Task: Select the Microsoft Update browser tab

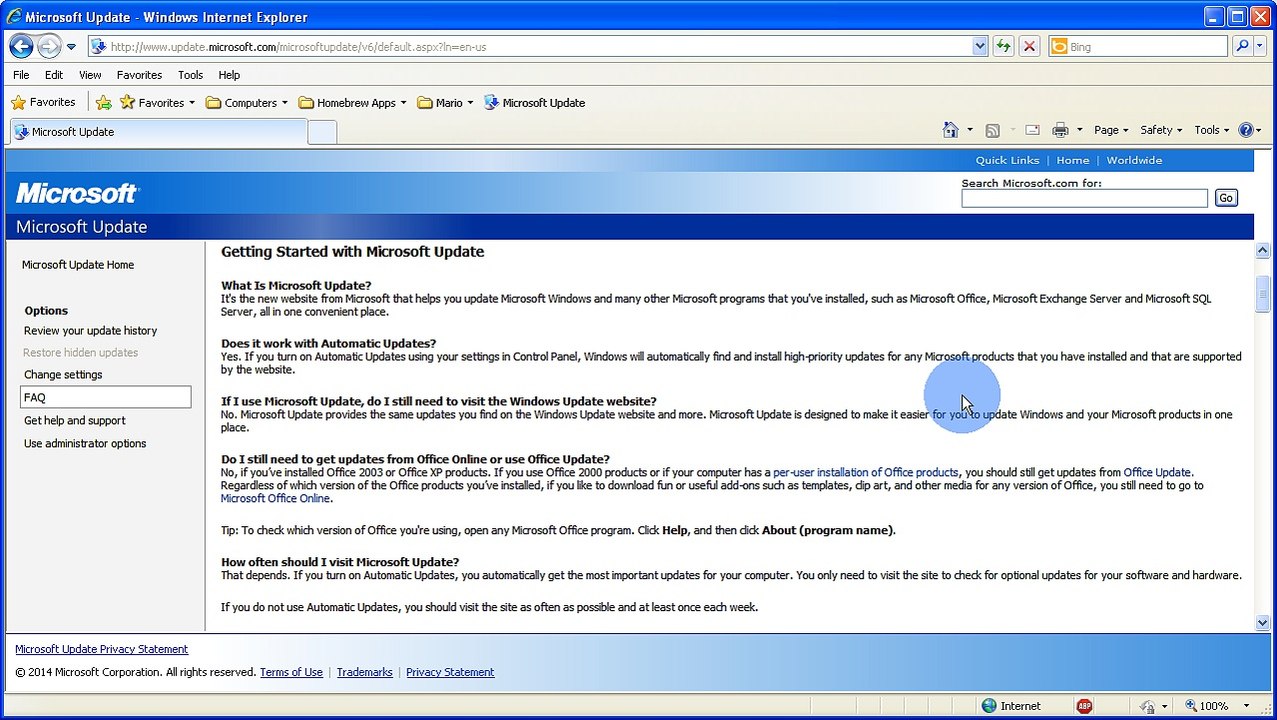Action: click(158, 131)
